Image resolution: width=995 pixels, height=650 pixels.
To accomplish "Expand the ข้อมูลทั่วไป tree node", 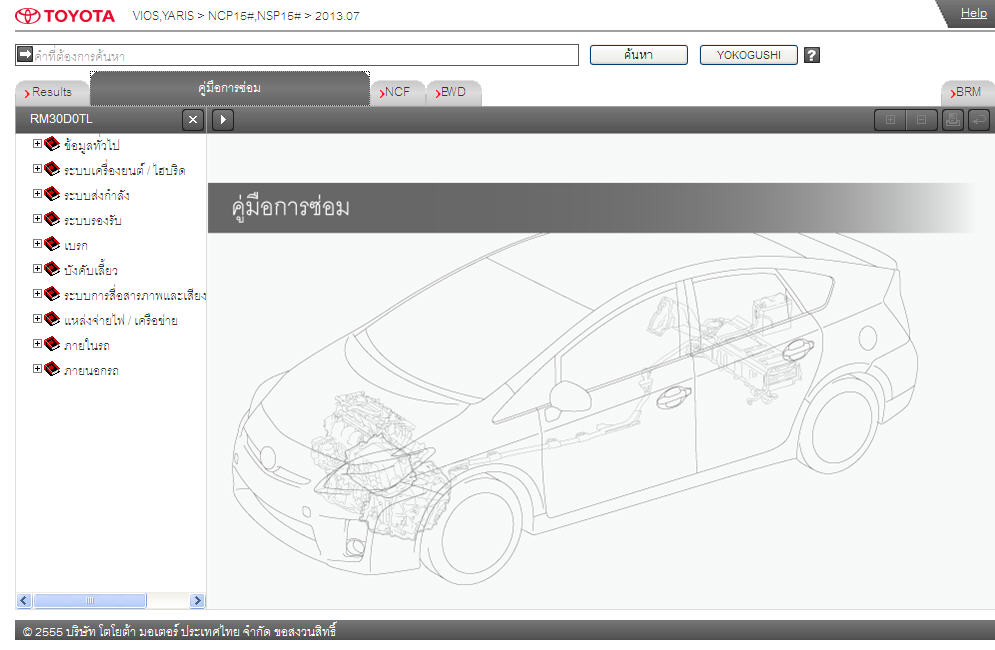I will coord(37,144).
